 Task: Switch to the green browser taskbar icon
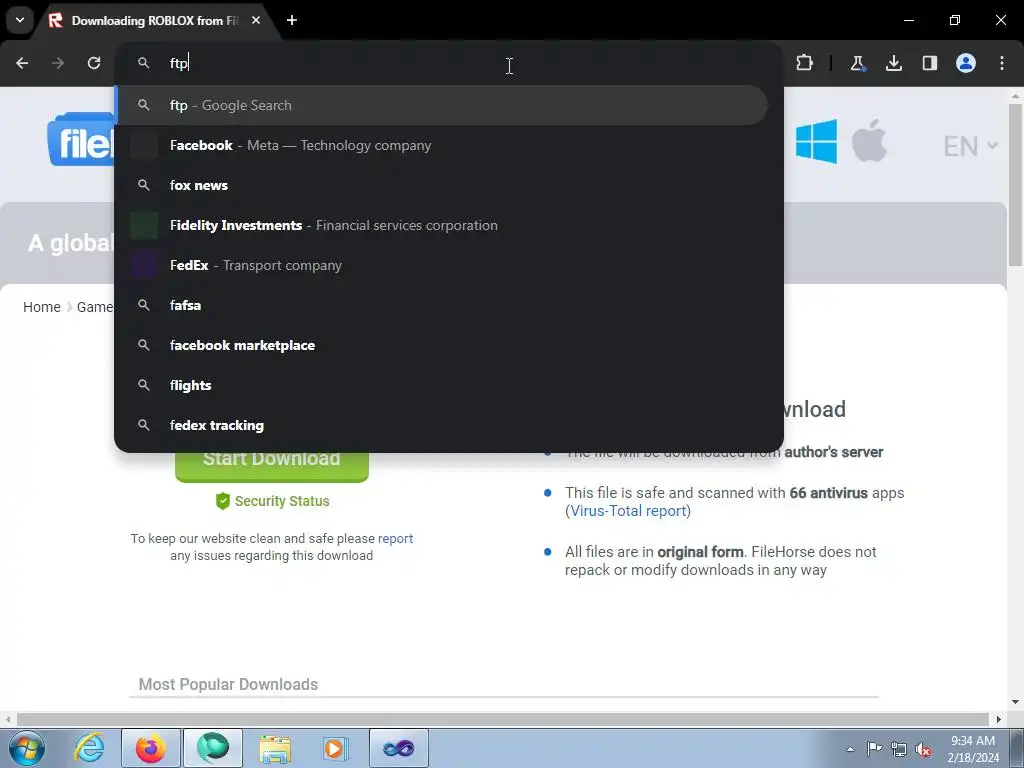pyautogui.click(x=213, y=748)
